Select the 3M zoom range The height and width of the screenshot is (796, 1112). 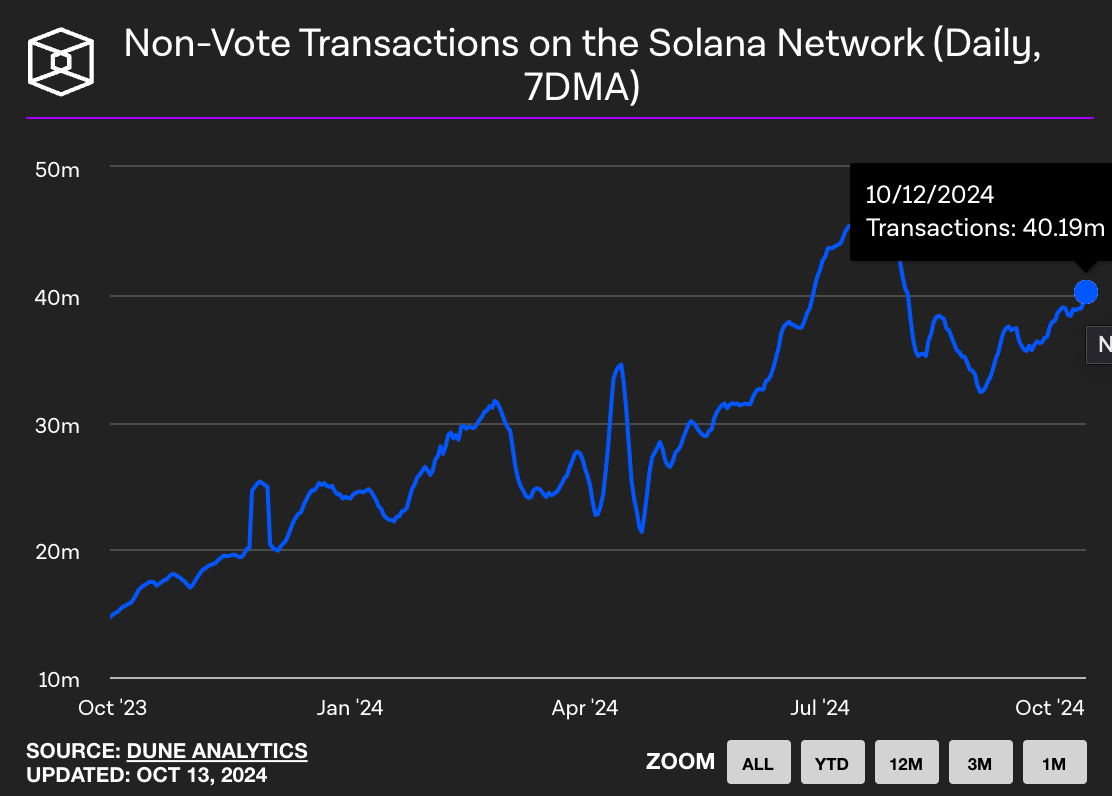pos(980,762)
